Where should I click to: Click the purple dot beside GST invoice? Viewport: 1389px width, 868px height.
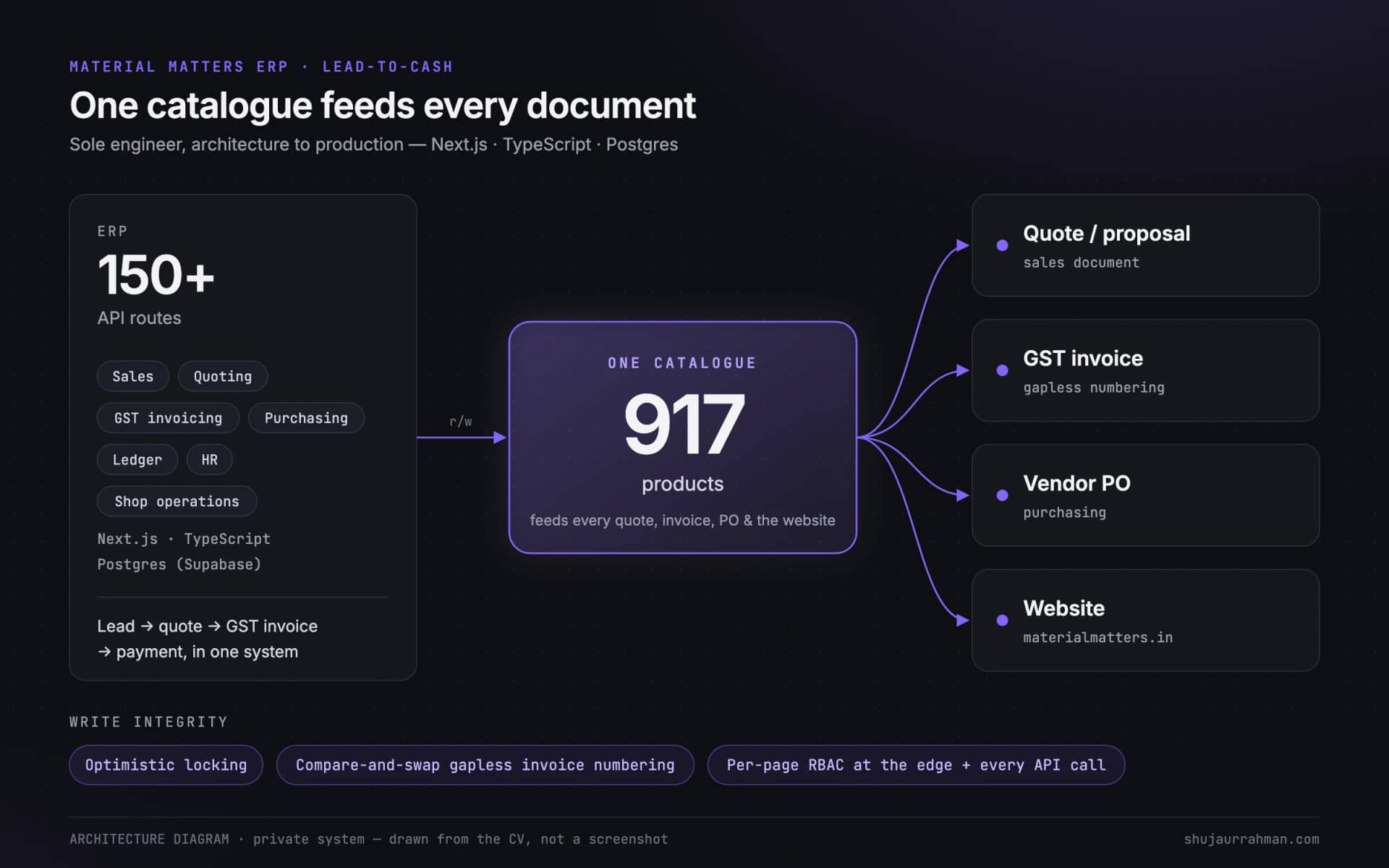1002,370
